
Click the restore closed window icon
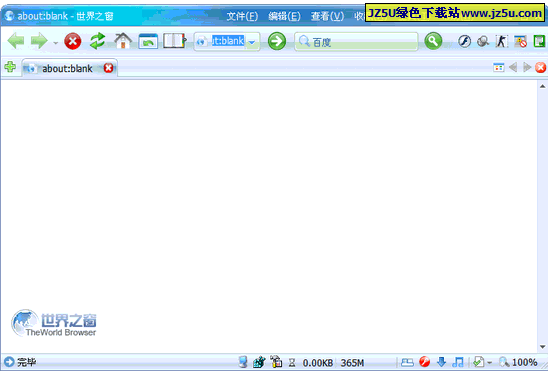click(x=148, y=41)
